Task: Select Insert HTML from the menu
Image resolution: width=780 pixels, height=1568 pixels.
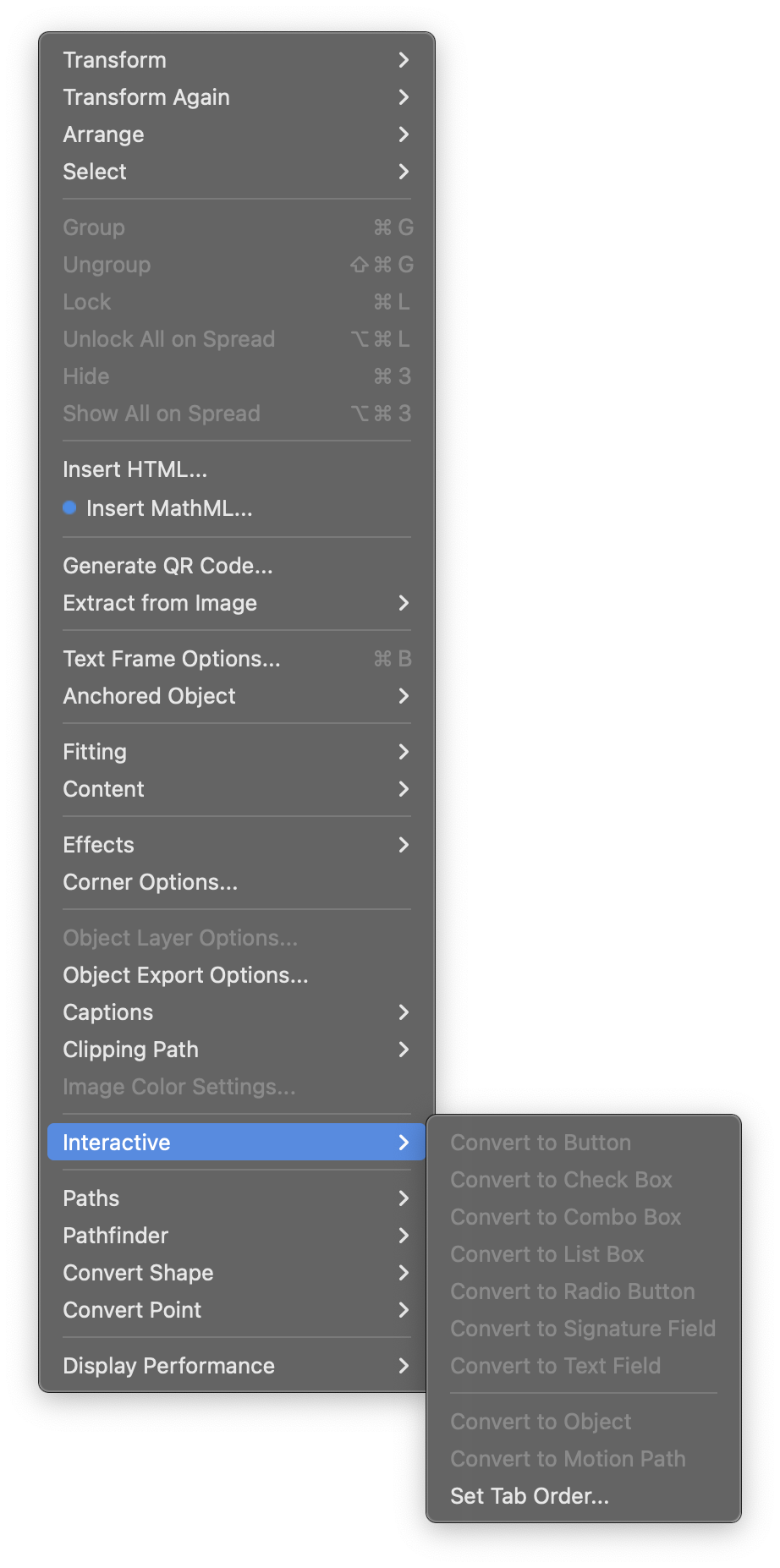Action: [135, 469]
